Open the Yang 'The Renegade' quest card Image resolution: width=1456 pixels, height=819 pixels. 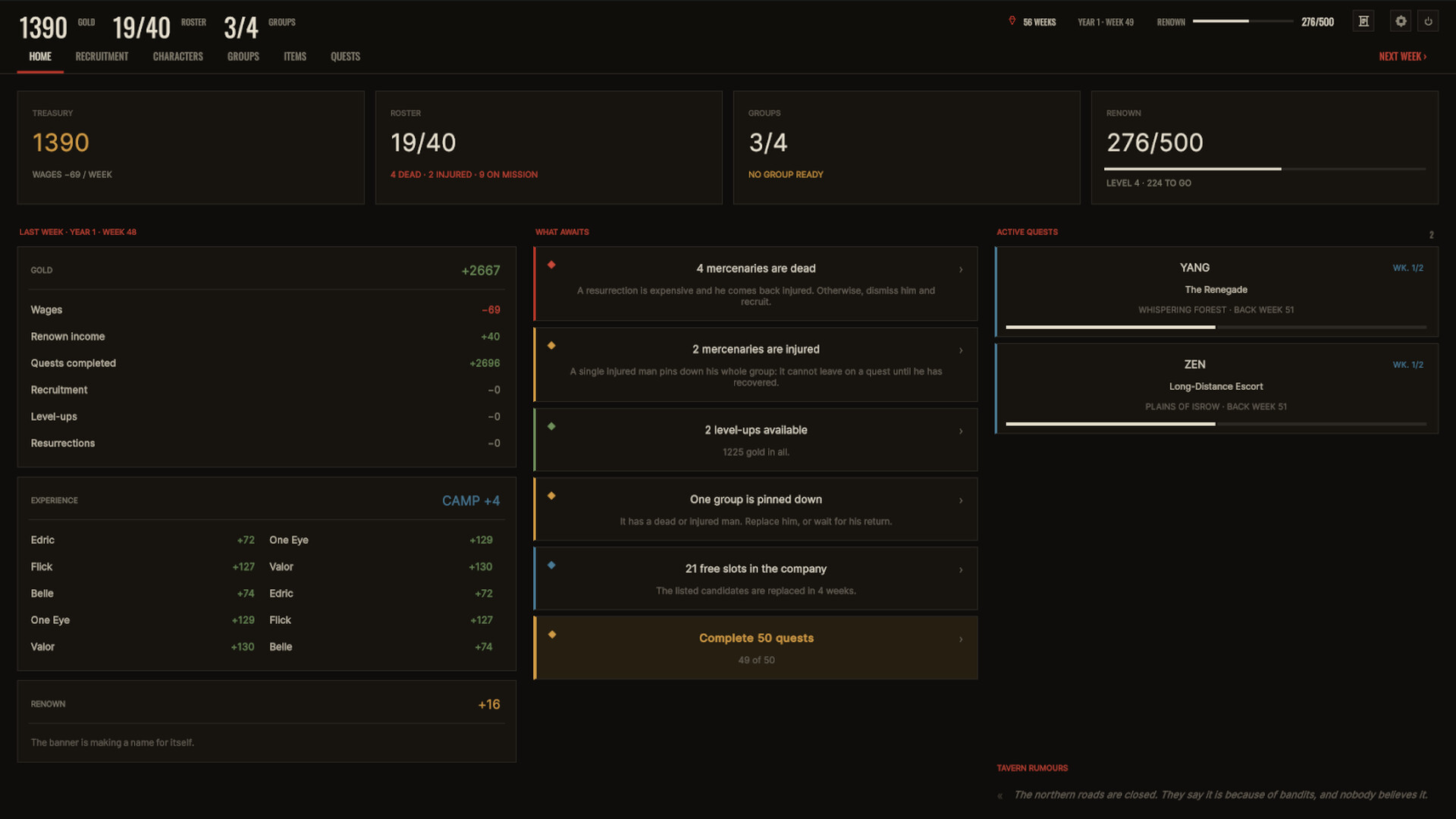[x=1216, y=291]
